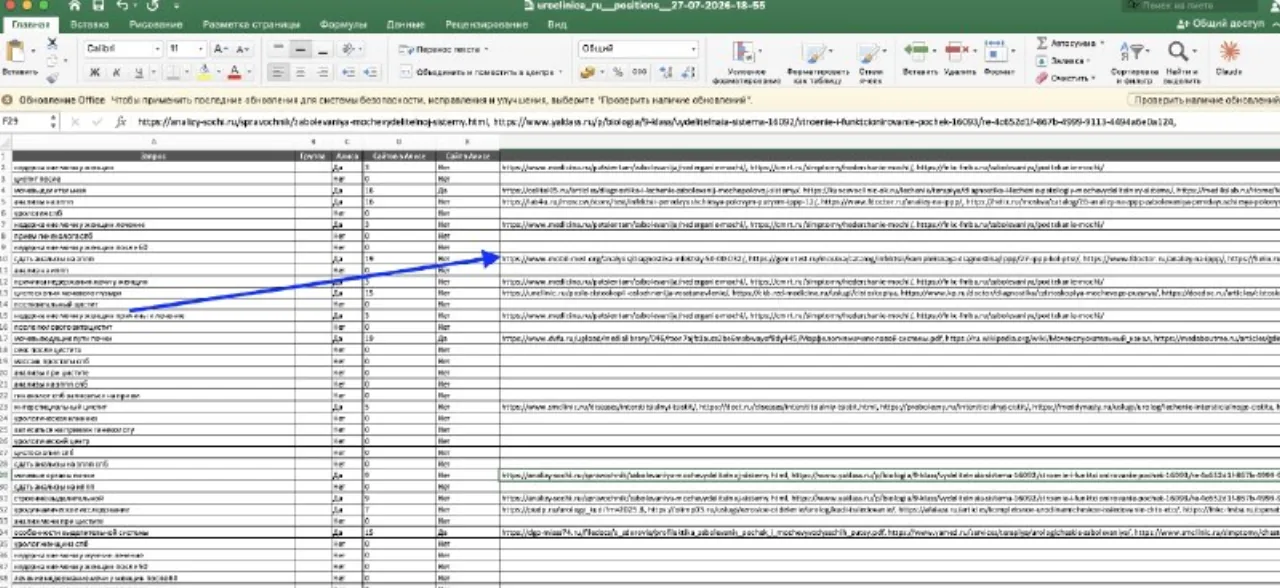Click the Cut scissors icon

click(52, 43)
